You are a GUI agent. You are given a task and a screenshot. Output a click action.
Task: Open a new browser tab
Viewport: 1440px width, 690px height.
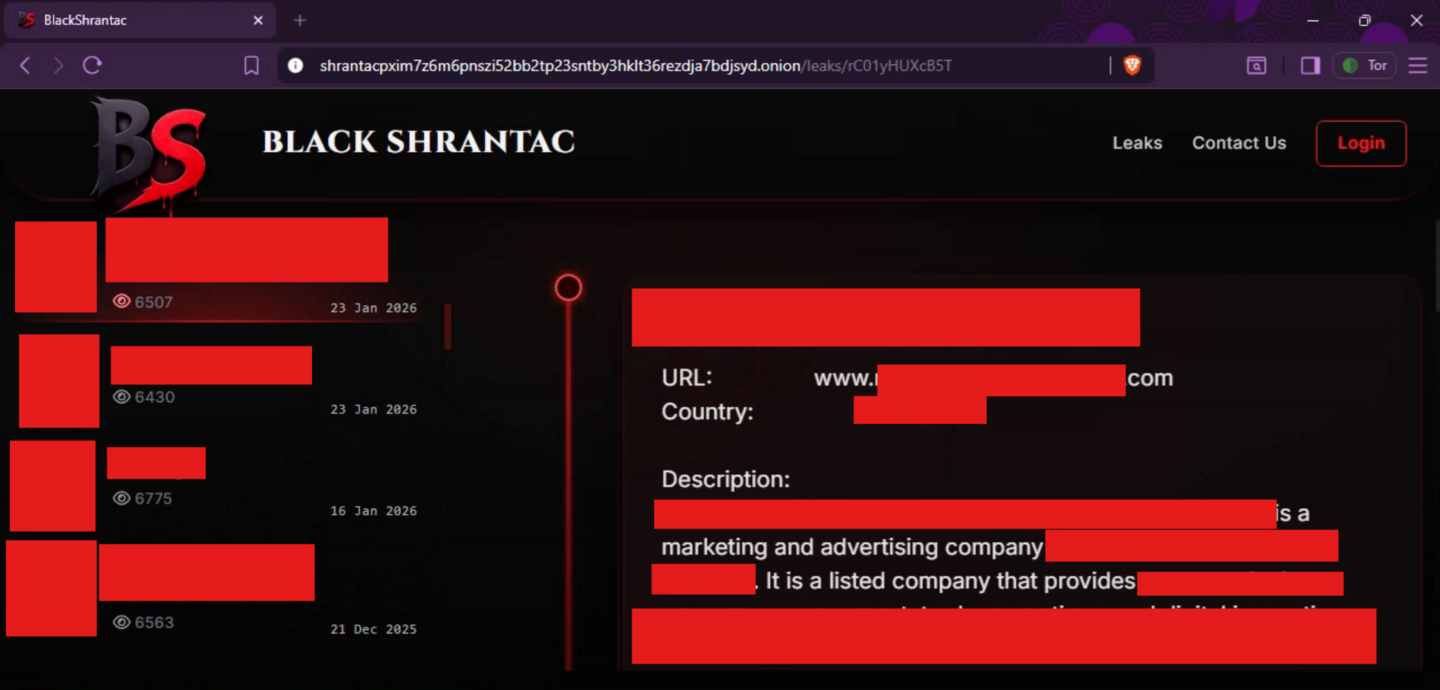300,20
